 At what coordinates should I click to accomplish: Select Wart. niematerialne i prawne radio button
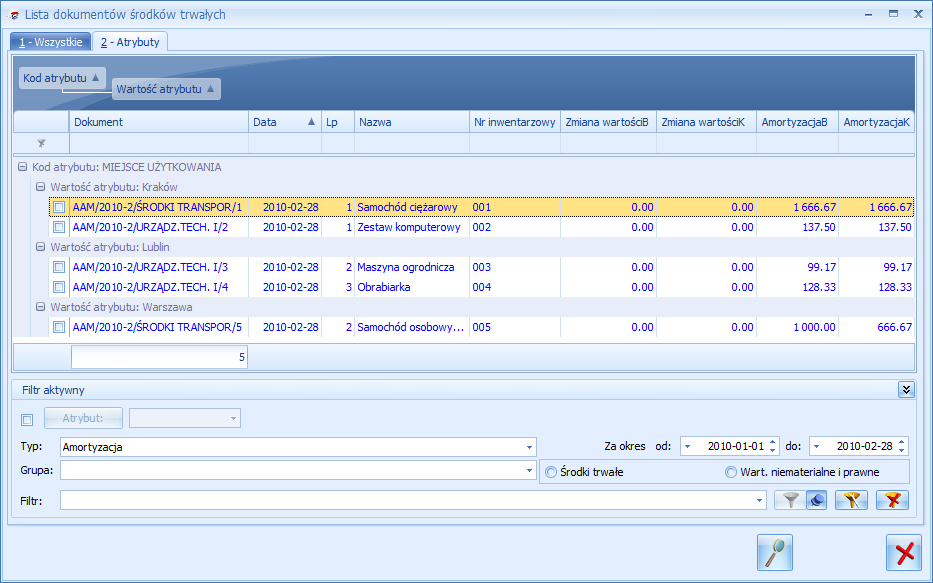point(731,472)
